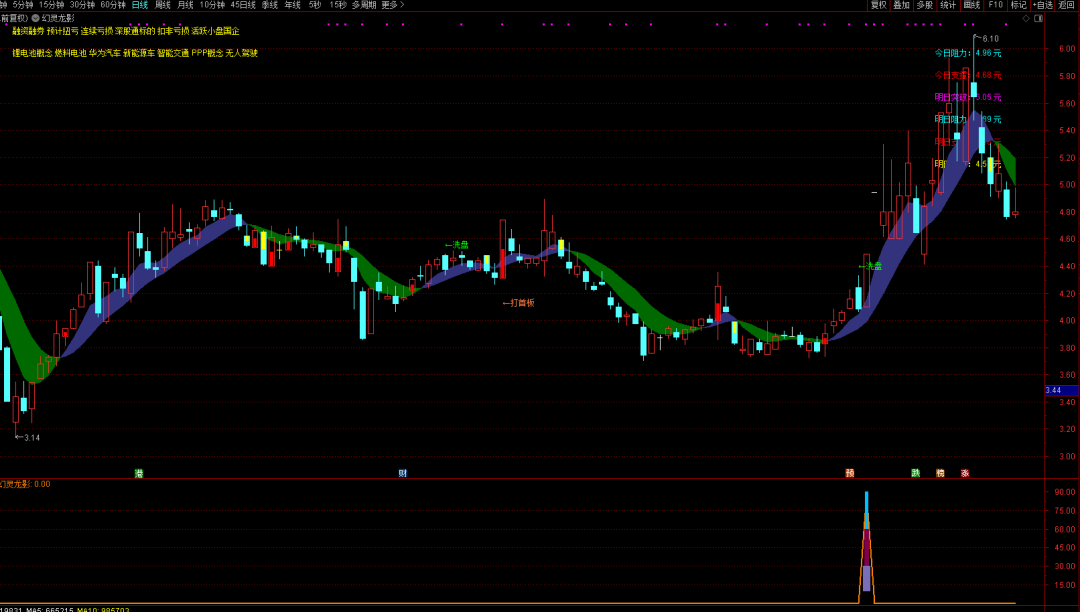Click the circular icon before 幻灵无影
Viewport: 1080px width, 612px height.
click(35, 18)
